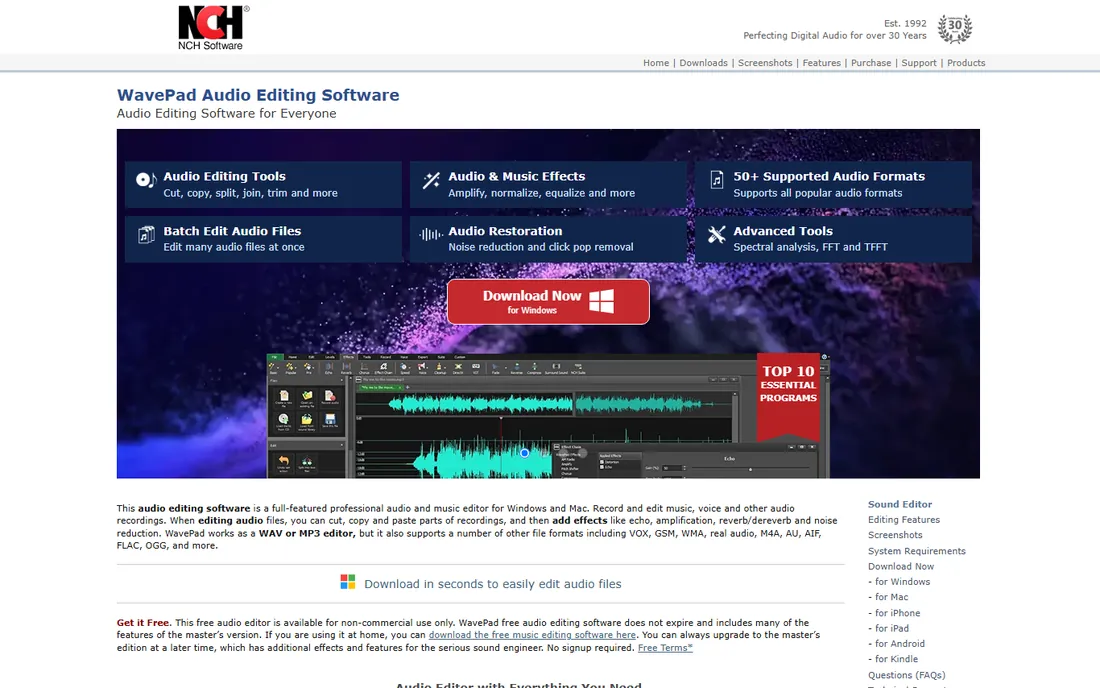Screen dimensions: 1100x688
Task: Select the for Windows sidebar link
Action: [x=902, y=582]
